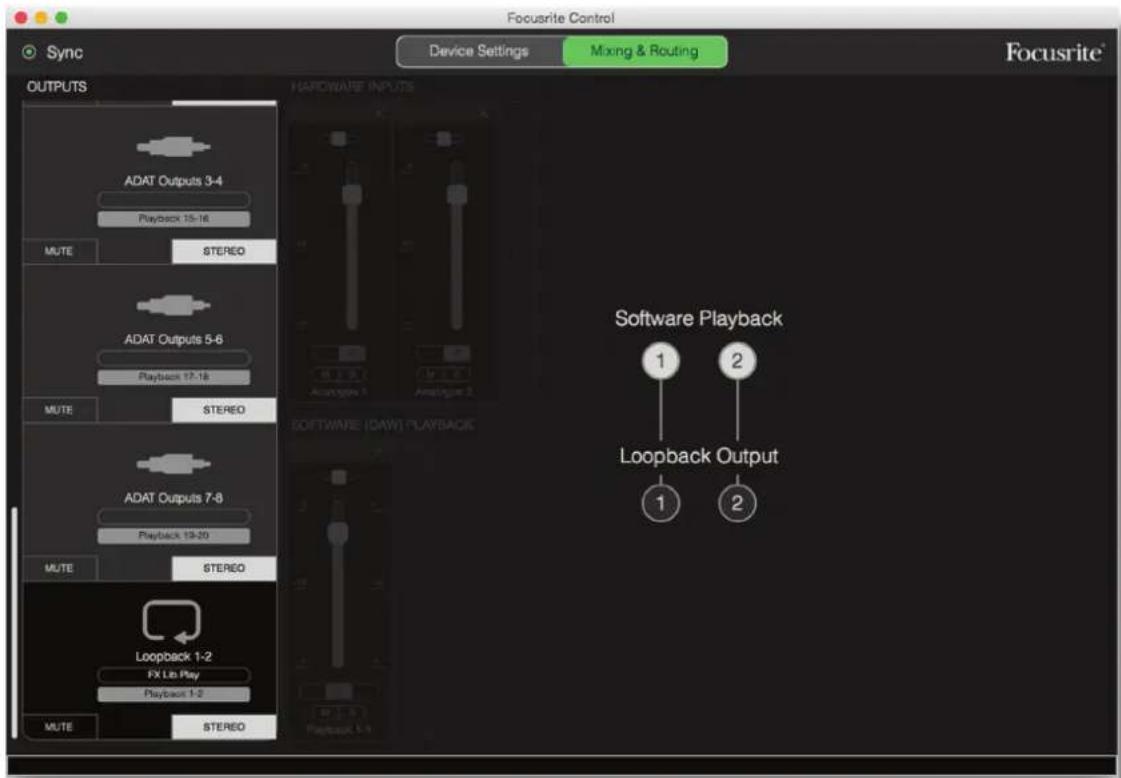Viewport: 1121px width, 778px height.
Task: Click the ADAT Outputs 5-6 connector icon
Action: pos(173,305)
